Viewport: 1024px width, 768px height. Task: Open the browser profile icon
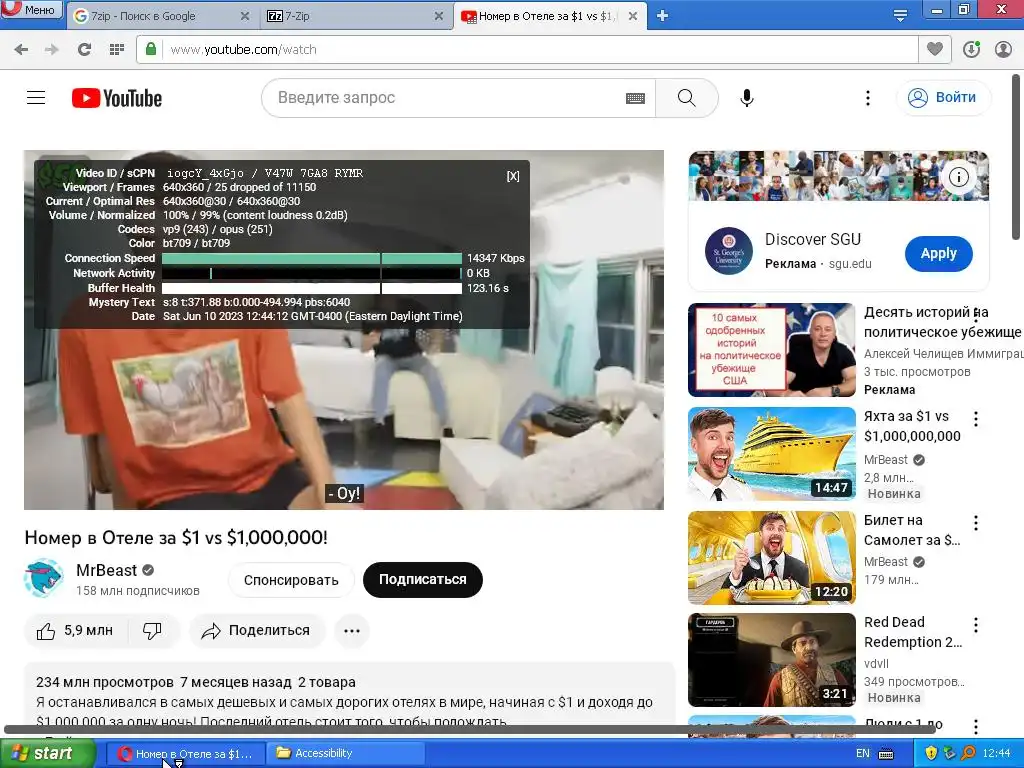pyautogui.click(x=1003, y=49)
